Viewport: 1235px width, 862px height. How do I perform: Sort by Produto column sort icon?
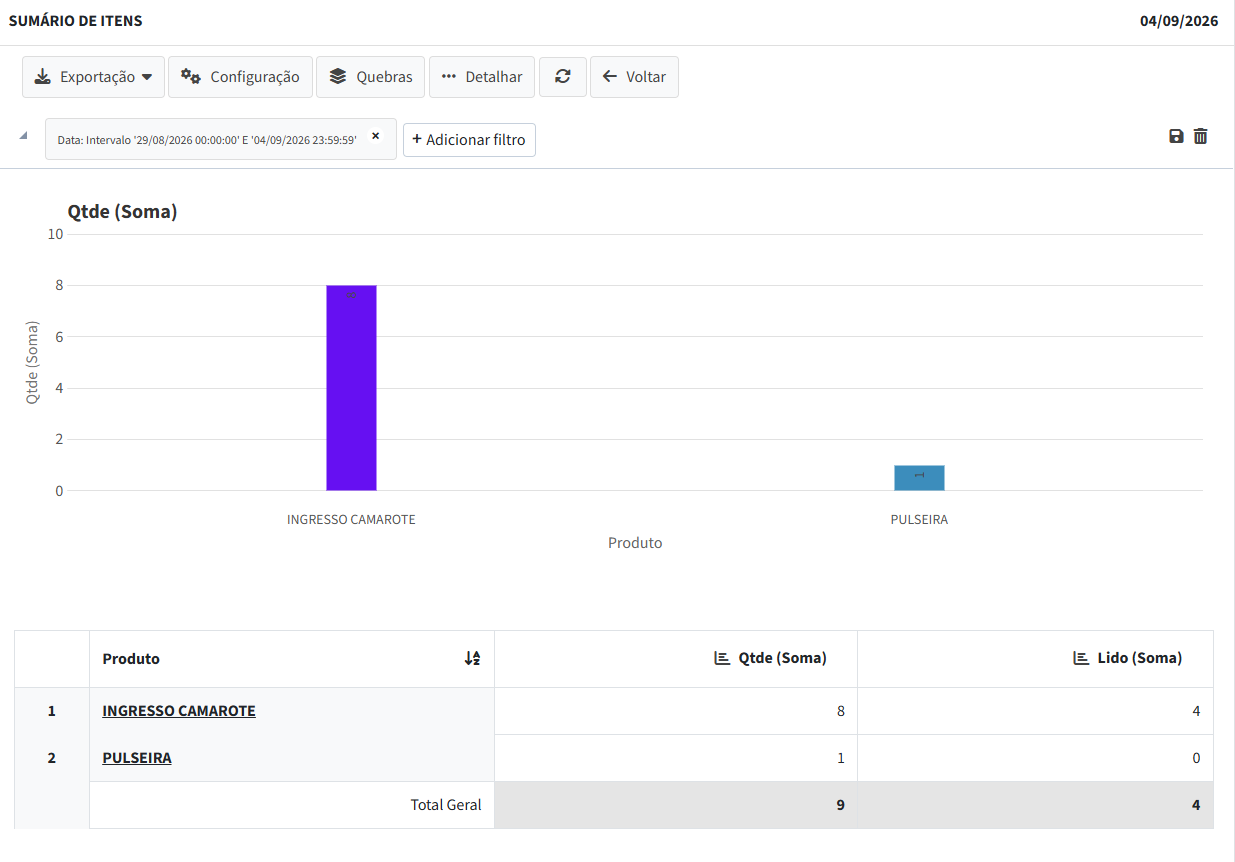473,658
